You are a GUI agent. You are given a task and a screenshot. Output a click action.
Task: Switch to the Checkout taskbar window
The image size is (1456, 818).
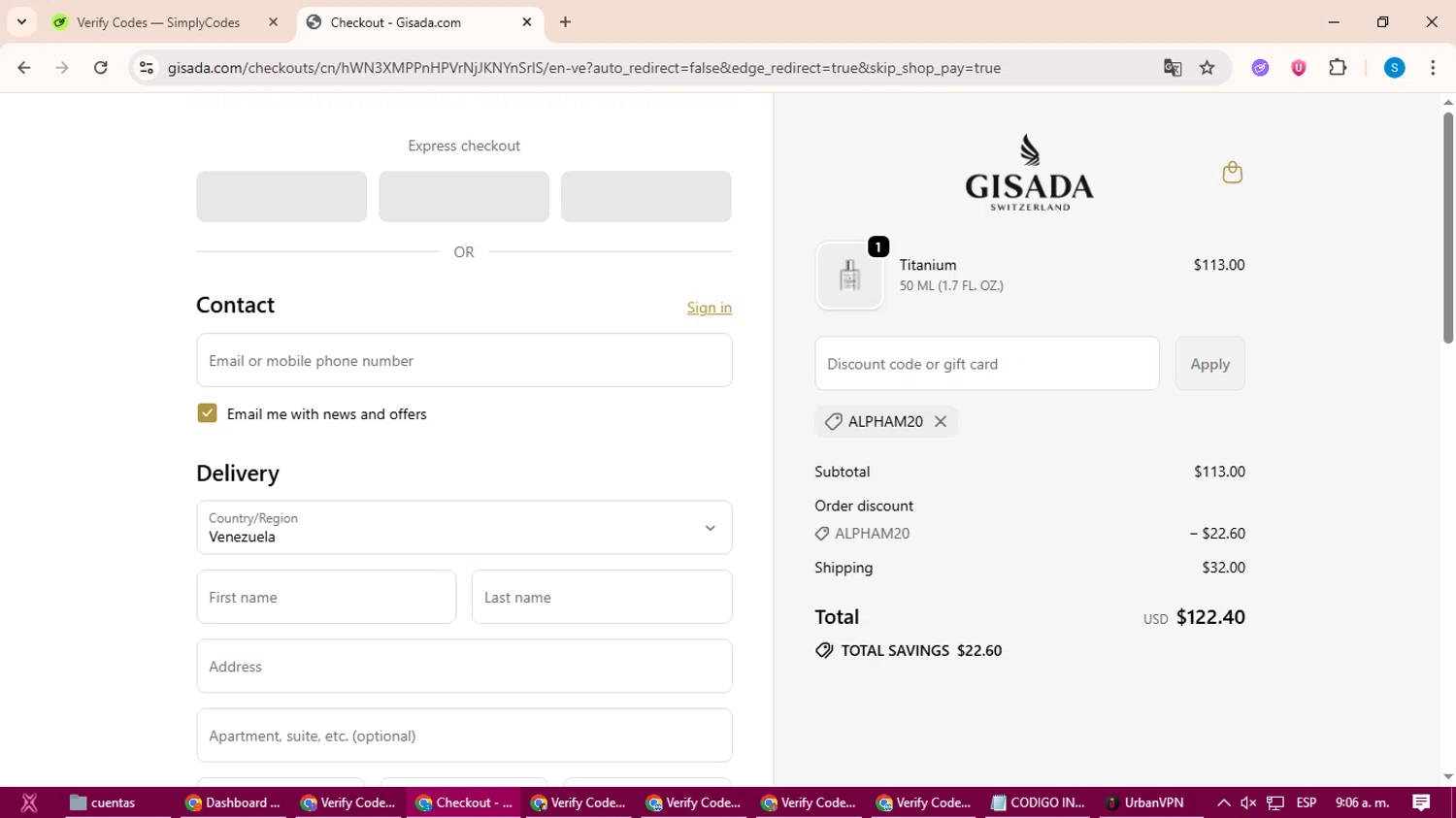coord(464,802)
